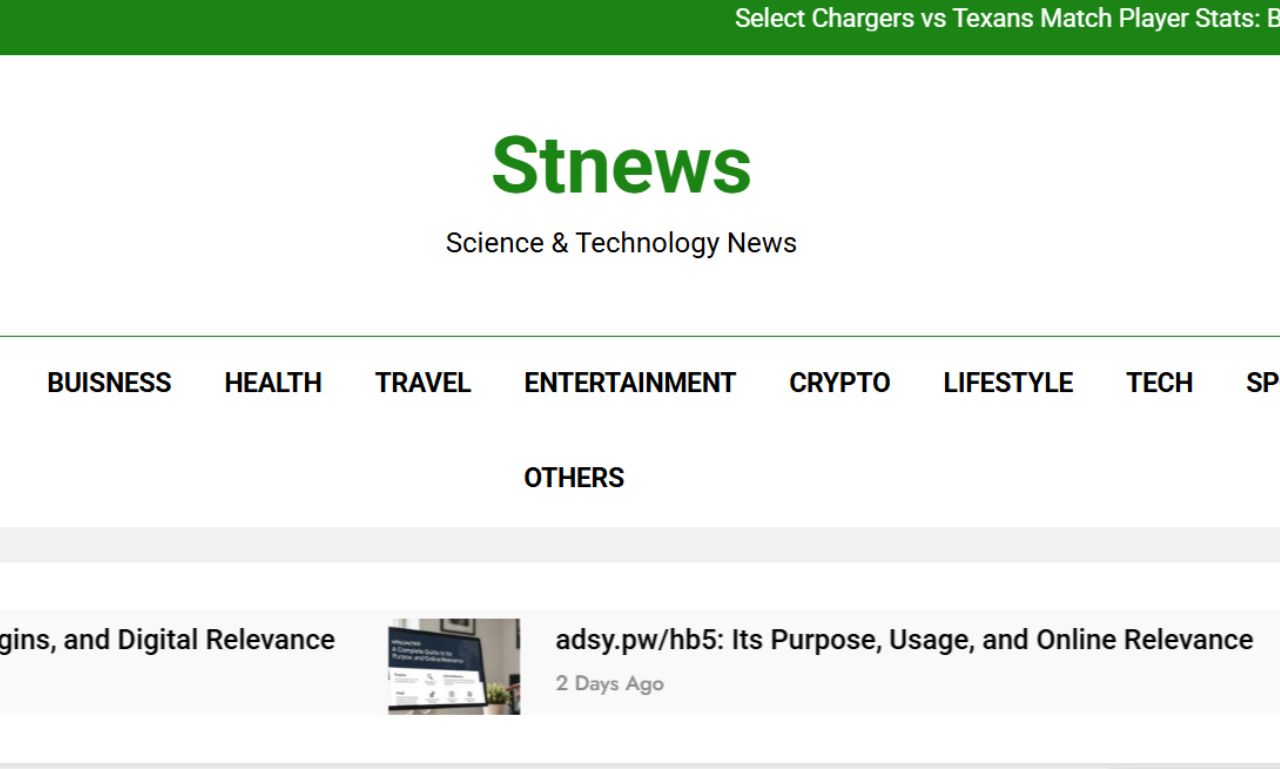The height and width of the screenshot is (769, 1280).
Task: Click the "Science & Technology News" tagline
Action: pyautogui.click(x=621, y=242)
